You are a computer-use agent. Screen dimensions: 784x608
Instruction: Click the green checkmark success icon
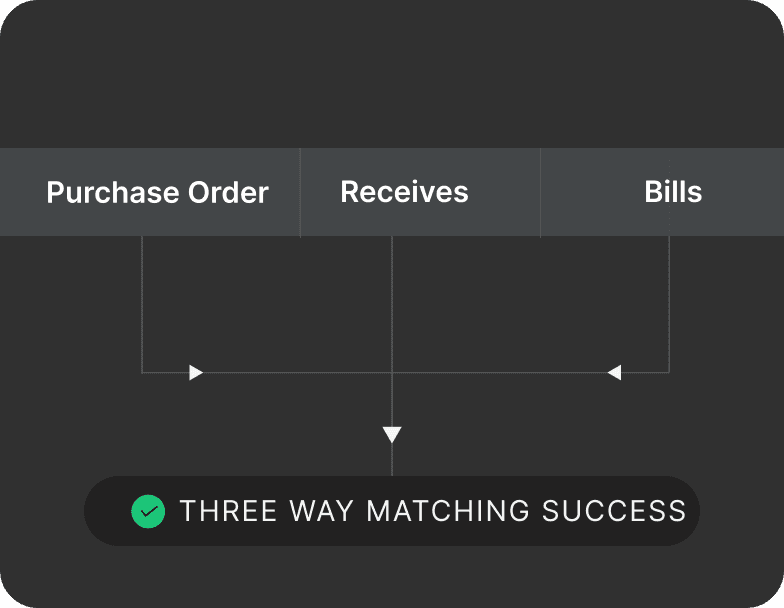pos(148,511)
